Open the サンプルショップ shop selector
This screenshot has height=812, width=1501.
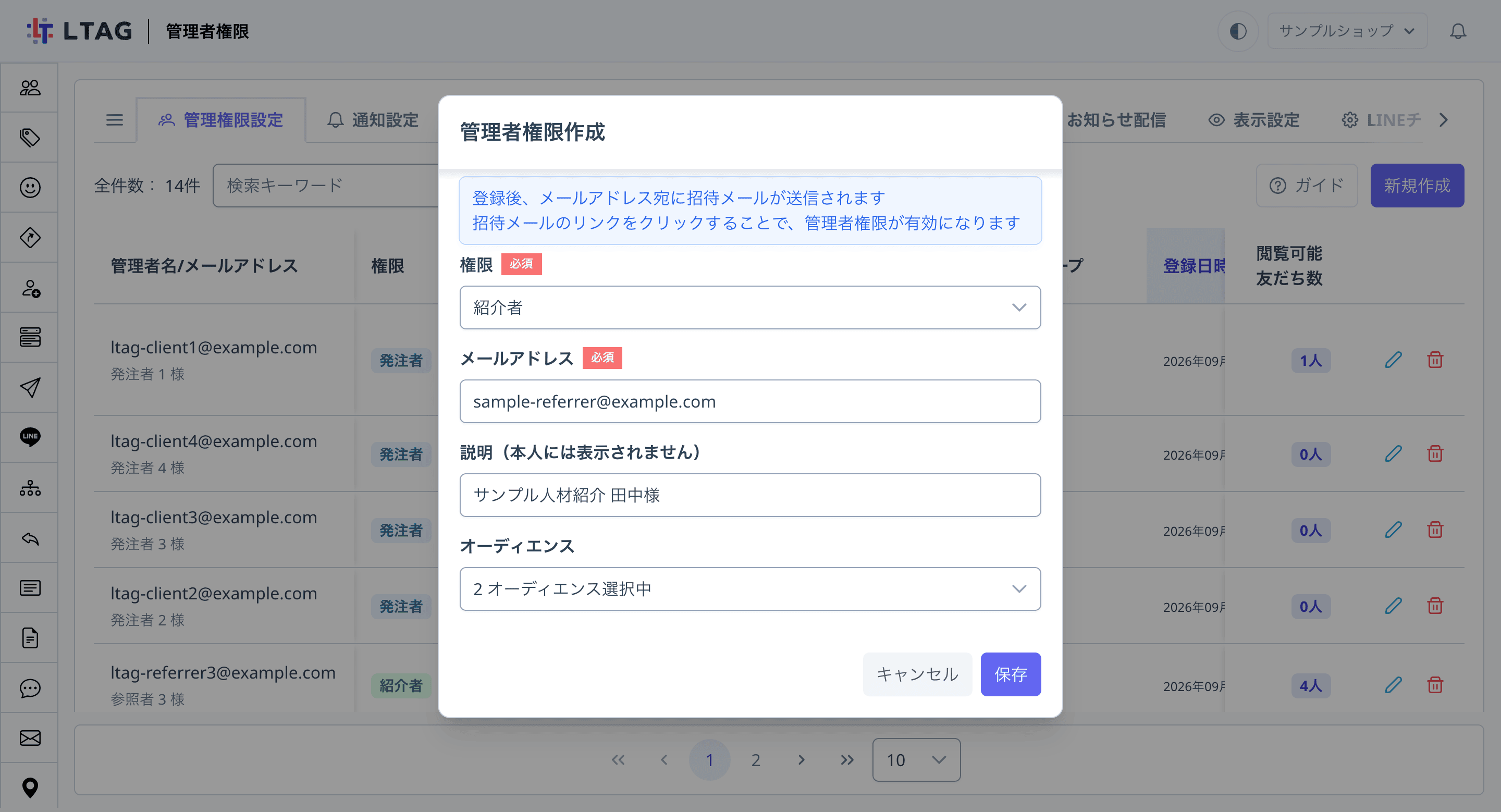point(1347,31)
